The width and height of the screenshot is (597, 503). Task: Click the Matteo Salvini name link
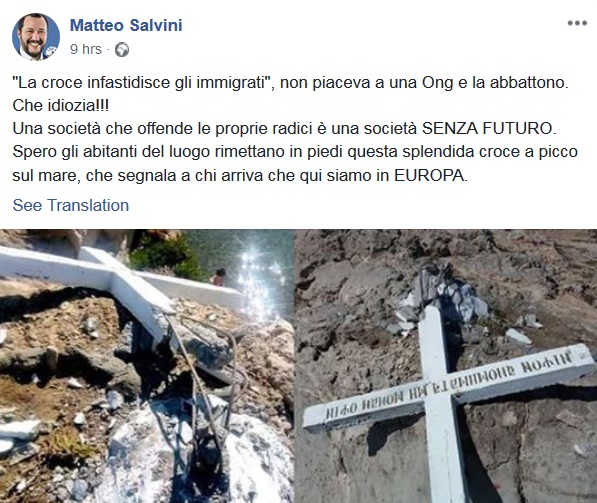coord(126,26)
